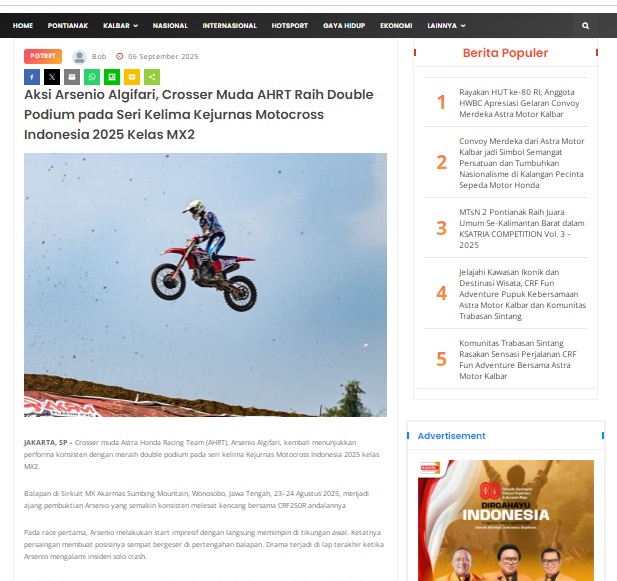The image size is (617, 581).
Task: Click paragraph starting 'Balapan di Sirkuit MX Akarmas'
Action: click(196, 499)
